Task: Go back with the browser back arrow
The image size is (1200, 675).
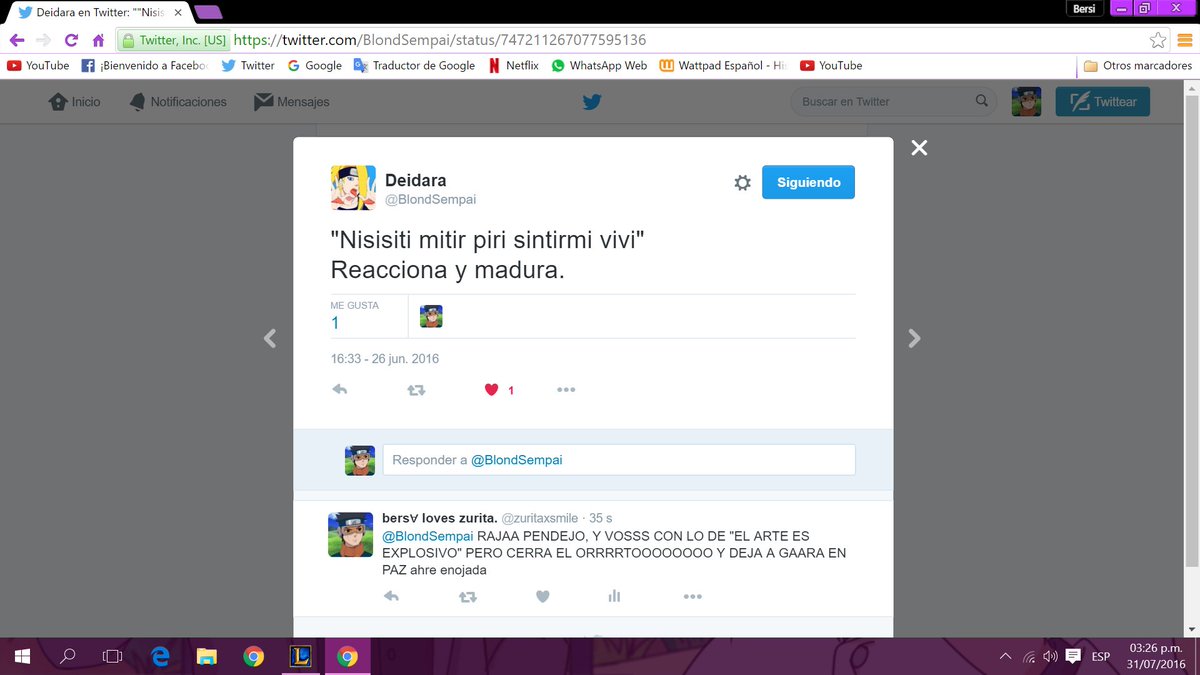Action: point(16,41)
